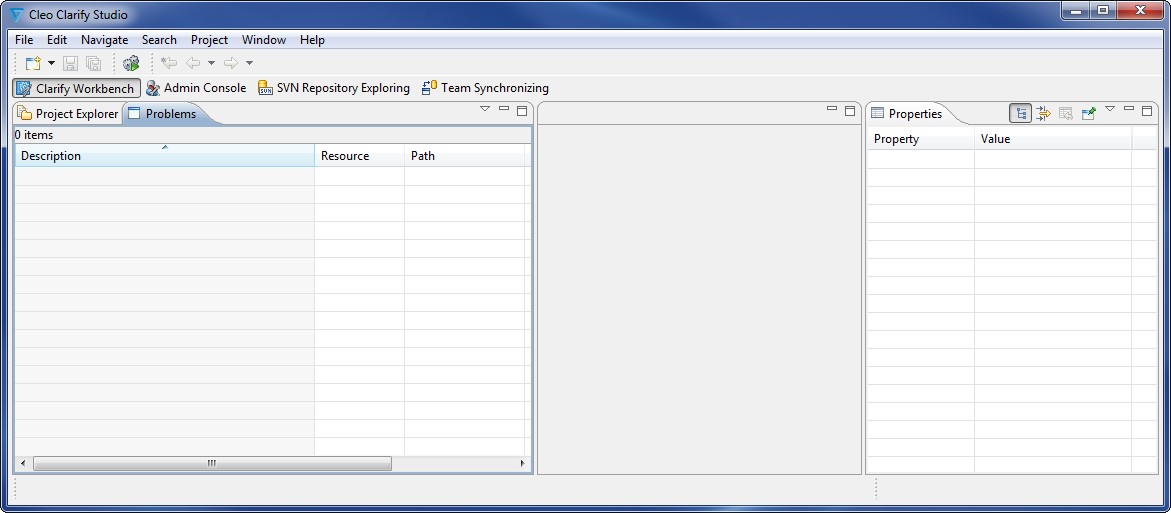Click the Save All toolbar icon
Image resolution: width=1171 pixels, height=513 pixels.
[93, 63]
